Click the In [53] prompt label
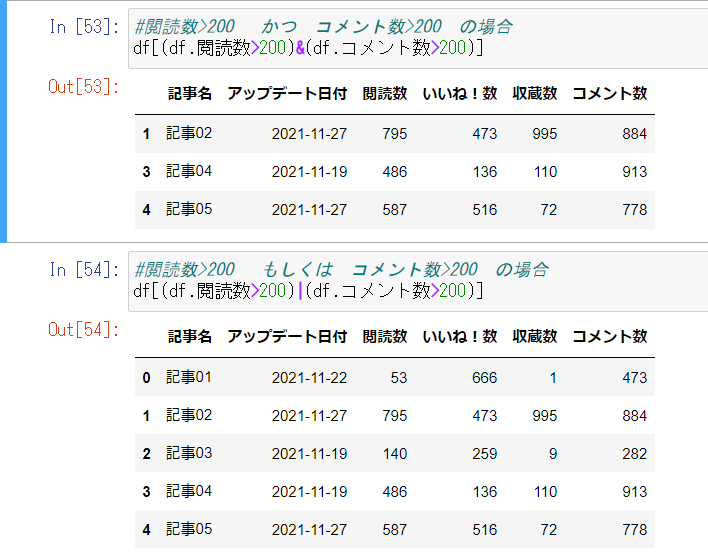708x555 pixels. (83, 27)
